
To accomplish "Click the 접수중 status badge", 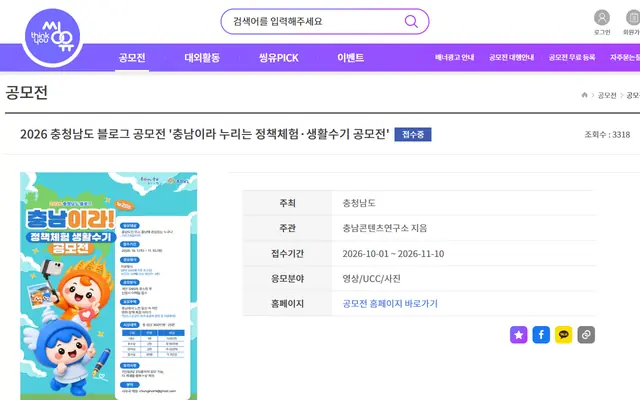I will point(413,134).
